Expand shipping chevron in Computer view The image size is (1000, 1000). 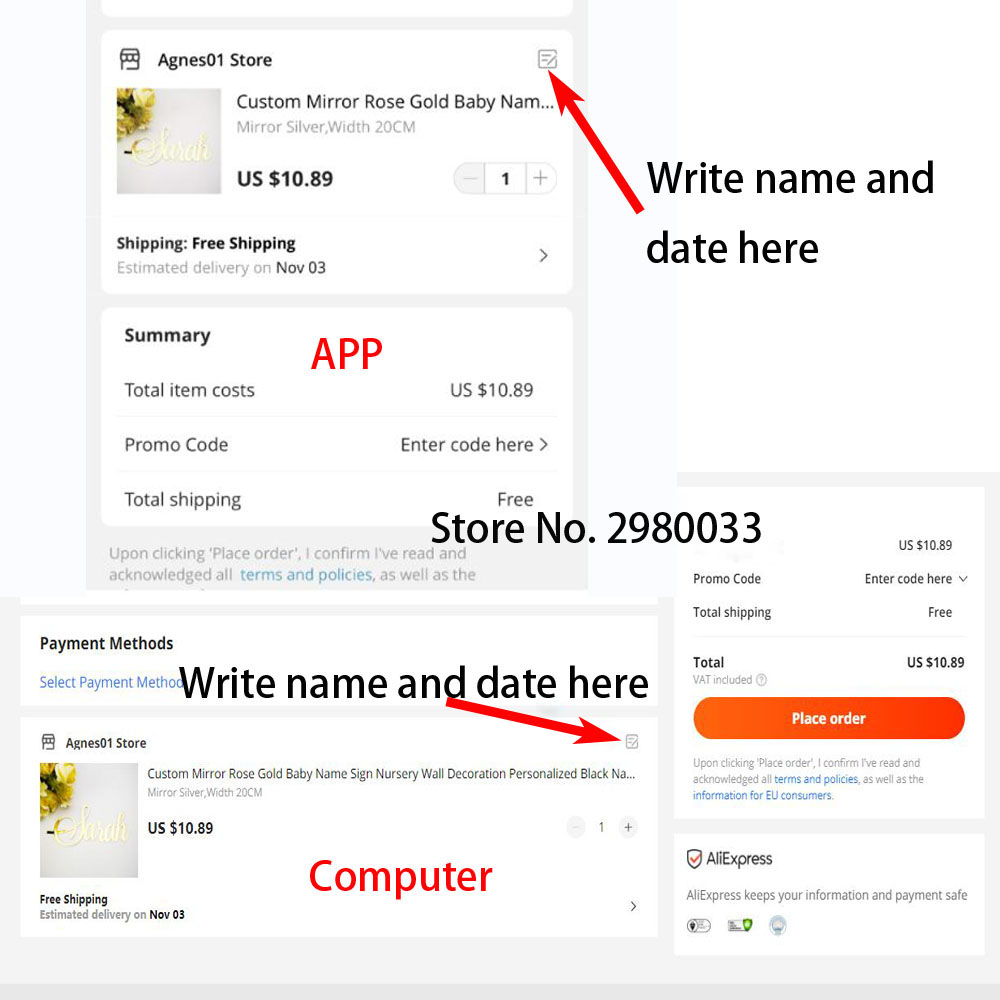pos(633,906)
